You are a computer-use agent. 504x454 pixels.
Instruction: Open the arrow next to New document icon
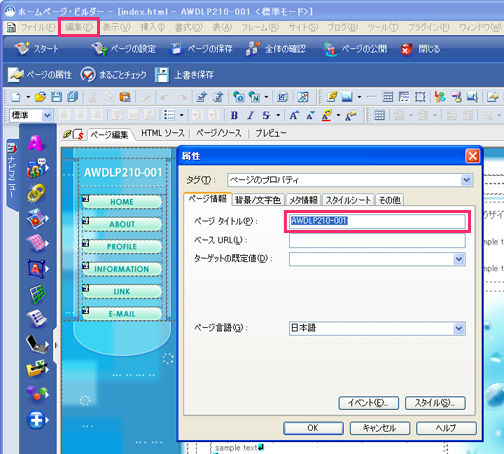(28, 97)
